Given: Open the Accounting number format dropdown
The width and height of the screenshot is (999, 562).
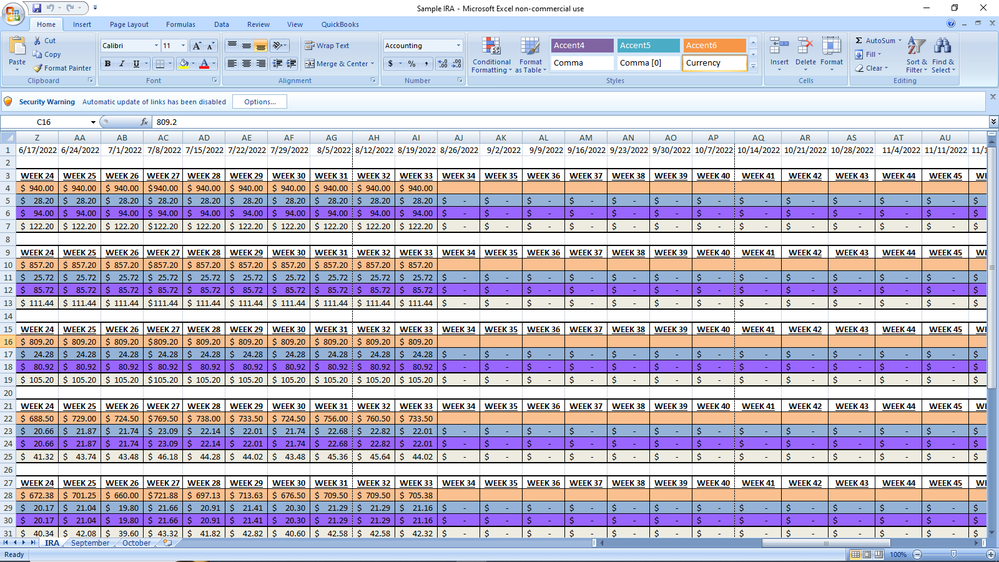Looking at the screenshot, I should [x=458, y=46].
